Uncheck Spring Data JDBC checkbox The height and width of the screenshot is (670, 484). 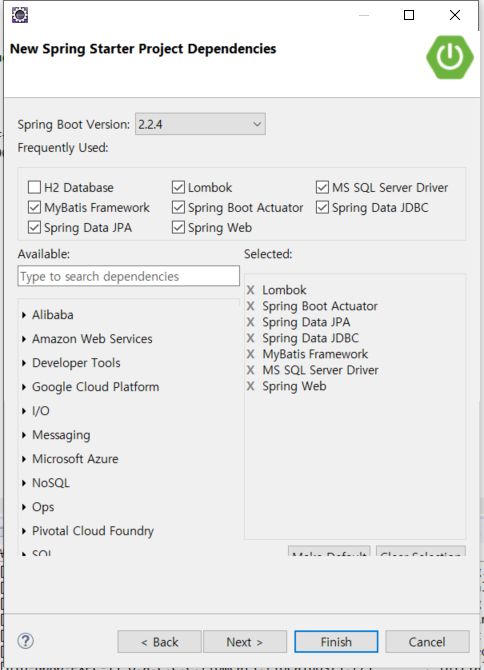click(x=322, y=207)
